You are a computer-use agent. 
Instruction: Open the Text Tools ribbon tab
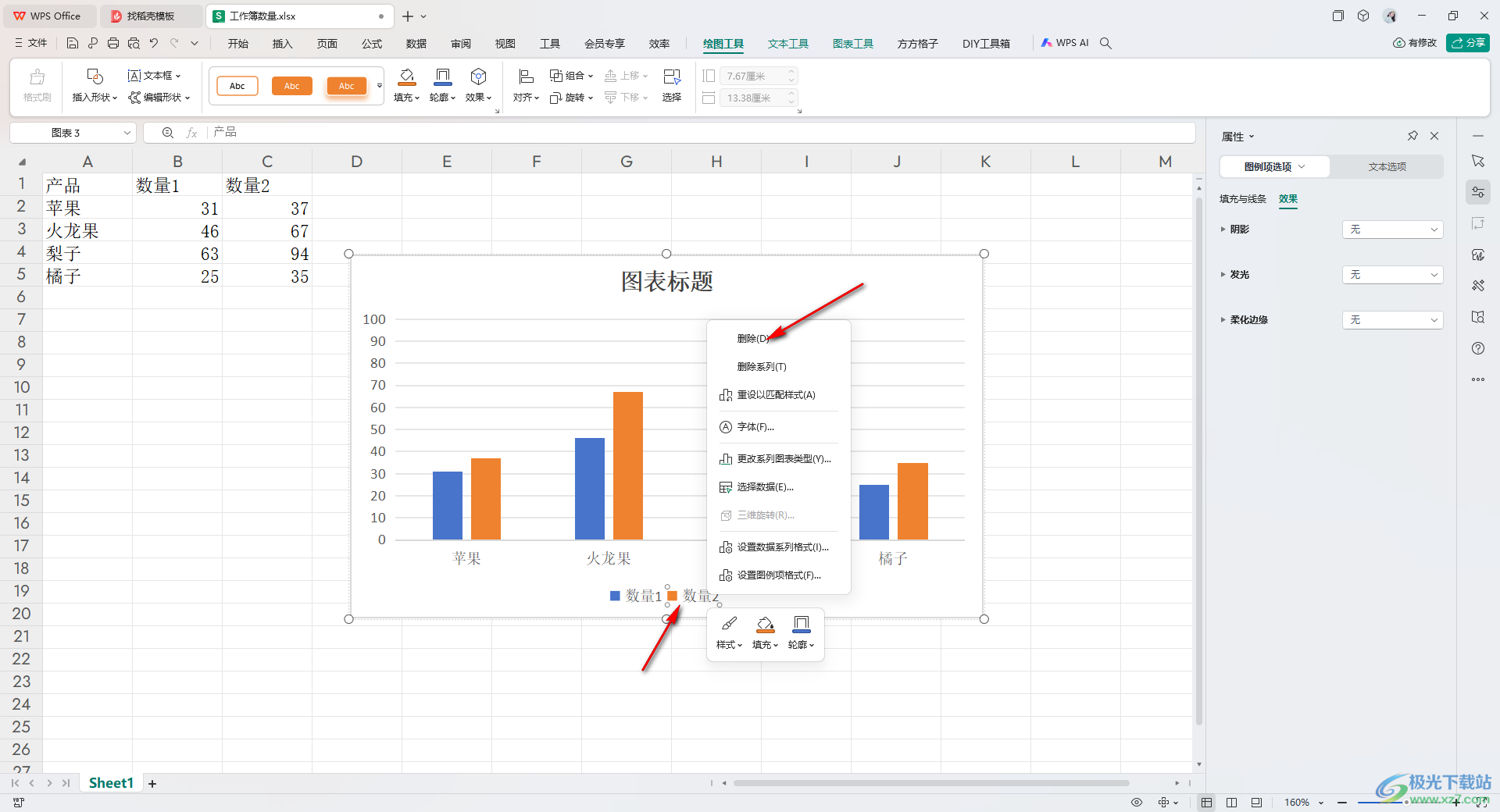[787, 44]
